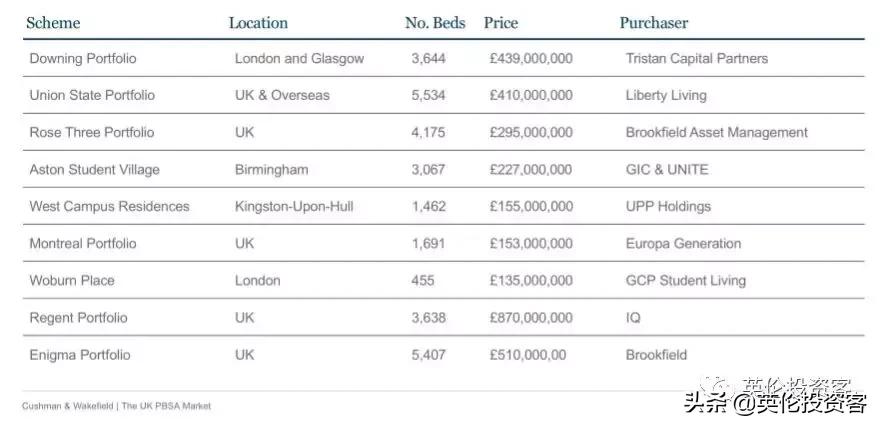880x427 pixels.
Task: Click the Brookfield Asset Management purchaser
Action: [x=716, y=133]
